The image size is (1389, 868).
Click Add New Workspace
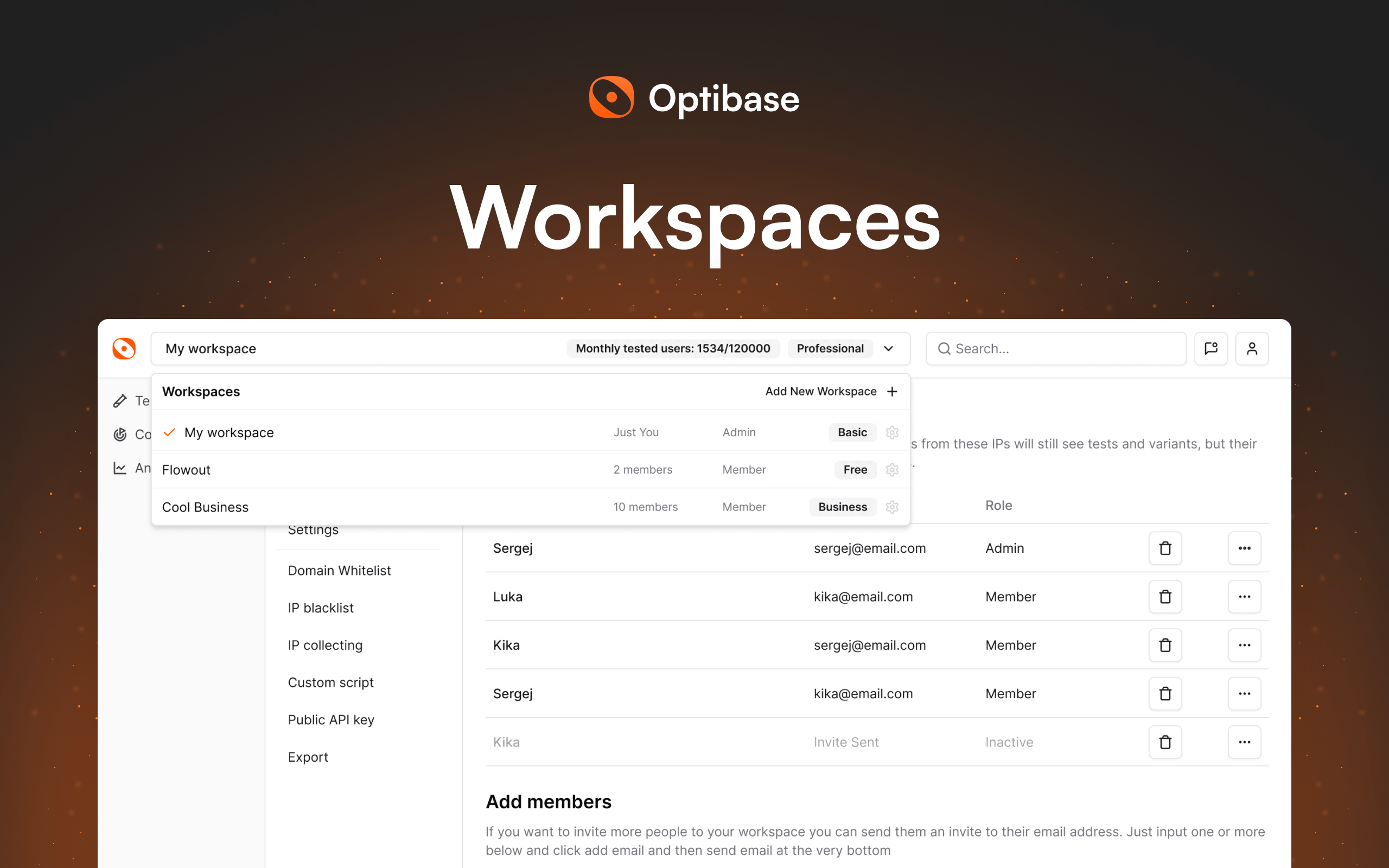pyautogui.click(x=821, y=392)
